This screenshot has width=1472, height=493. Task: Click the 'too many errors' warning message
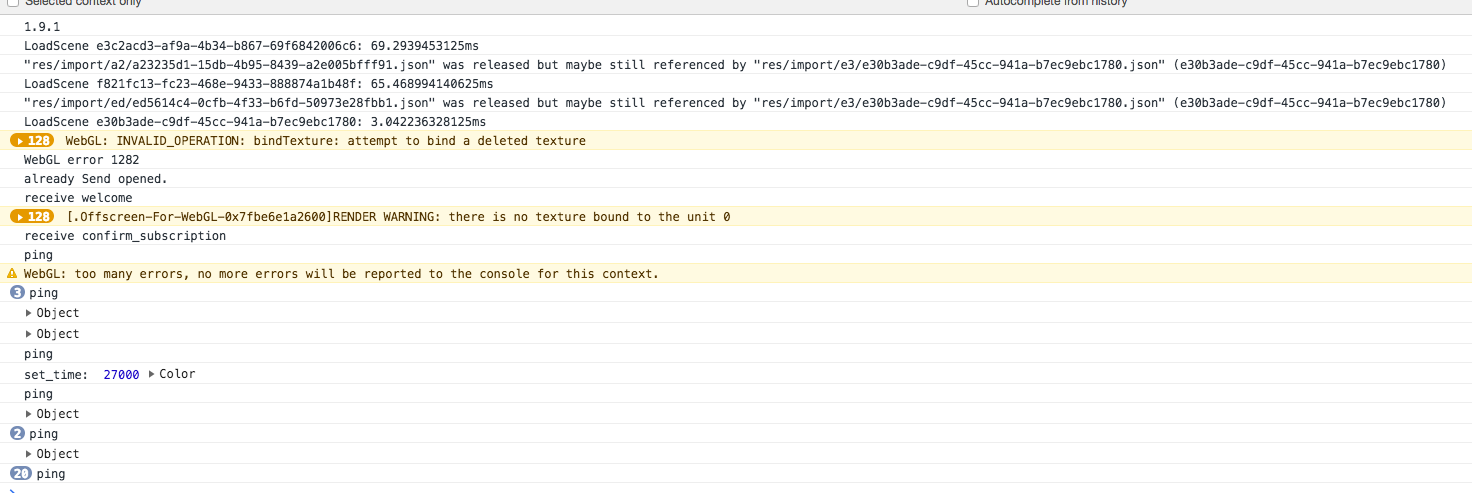tap(341, 274)
